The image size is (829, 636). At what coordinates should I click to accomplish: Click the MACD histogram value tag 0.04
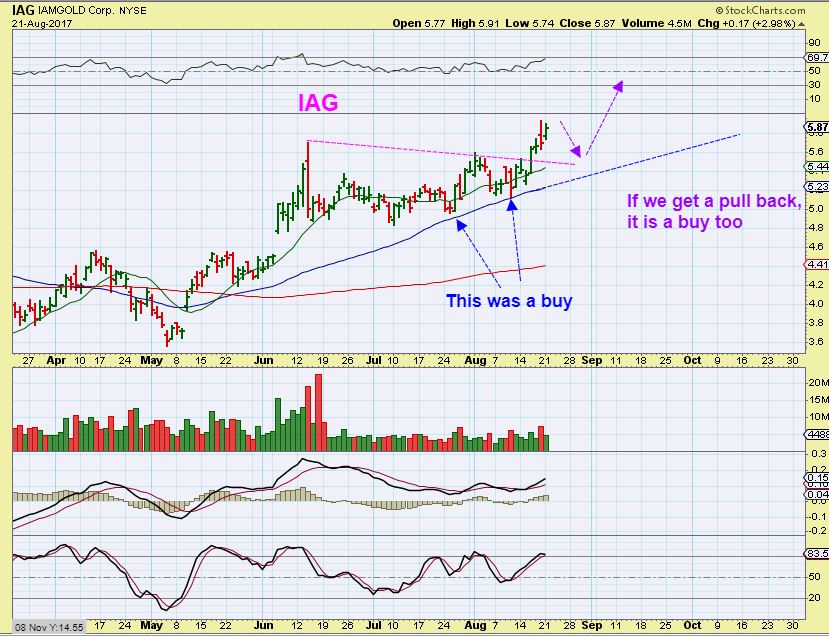[817, 495]
